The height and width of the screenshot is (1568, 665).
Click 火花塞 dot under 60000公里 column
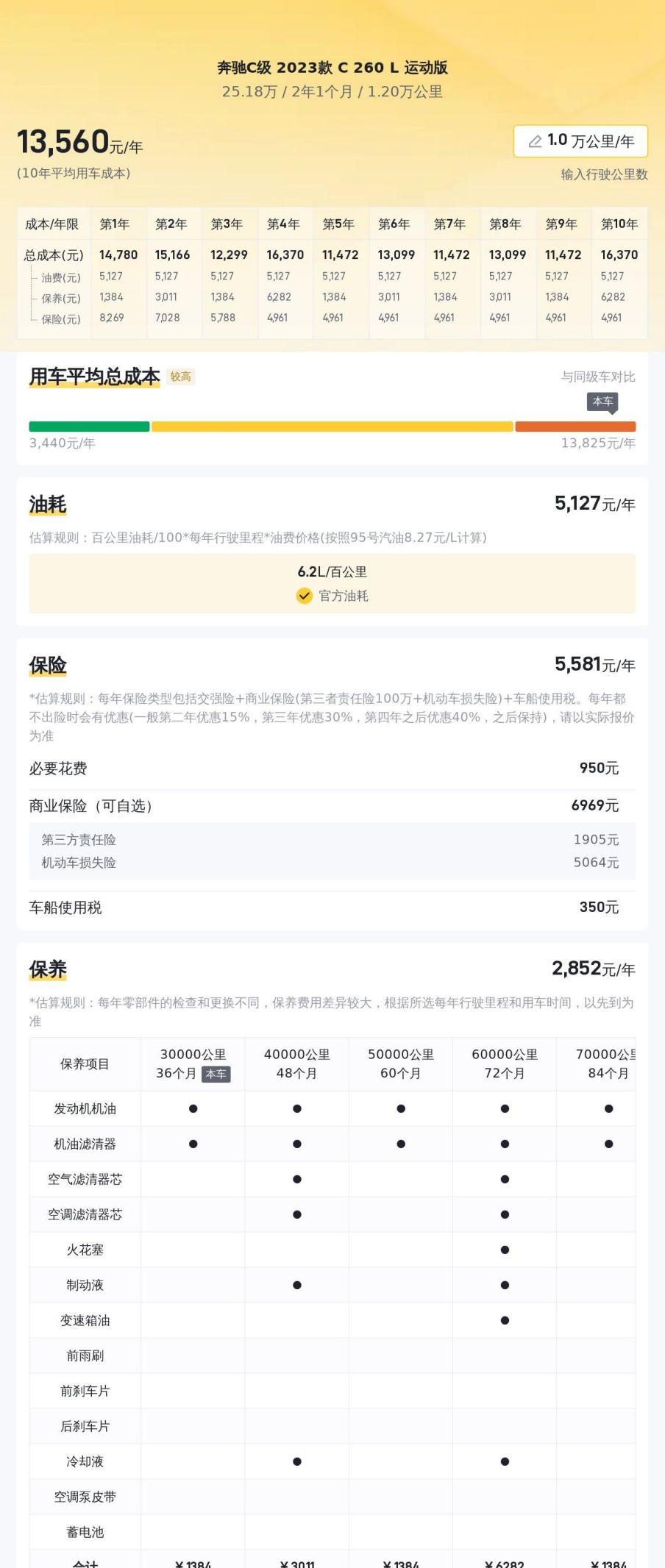[x=505, y=1250]
